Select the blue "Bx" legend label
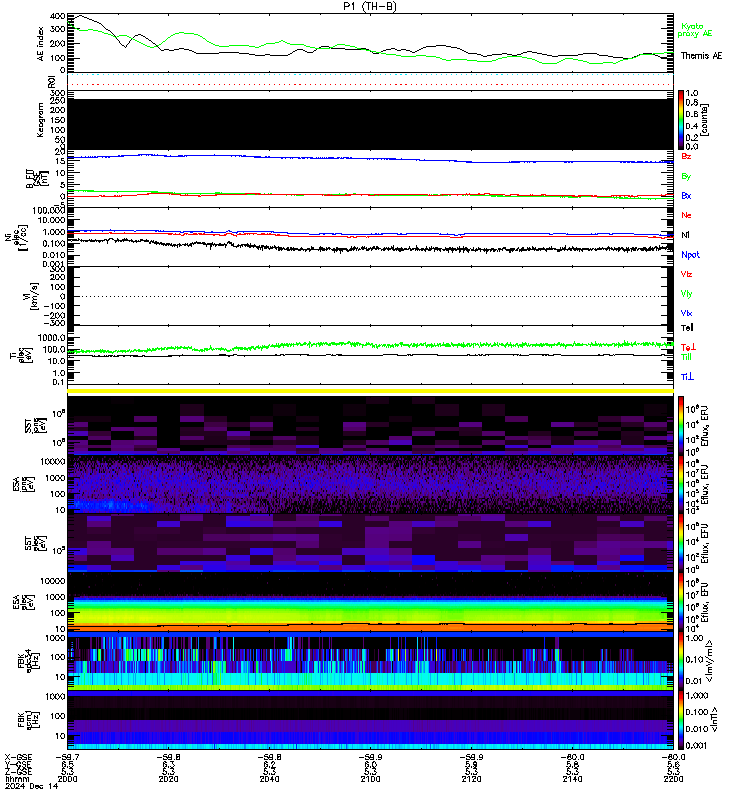Screen dimensions: 750x800 coord(686,195)
